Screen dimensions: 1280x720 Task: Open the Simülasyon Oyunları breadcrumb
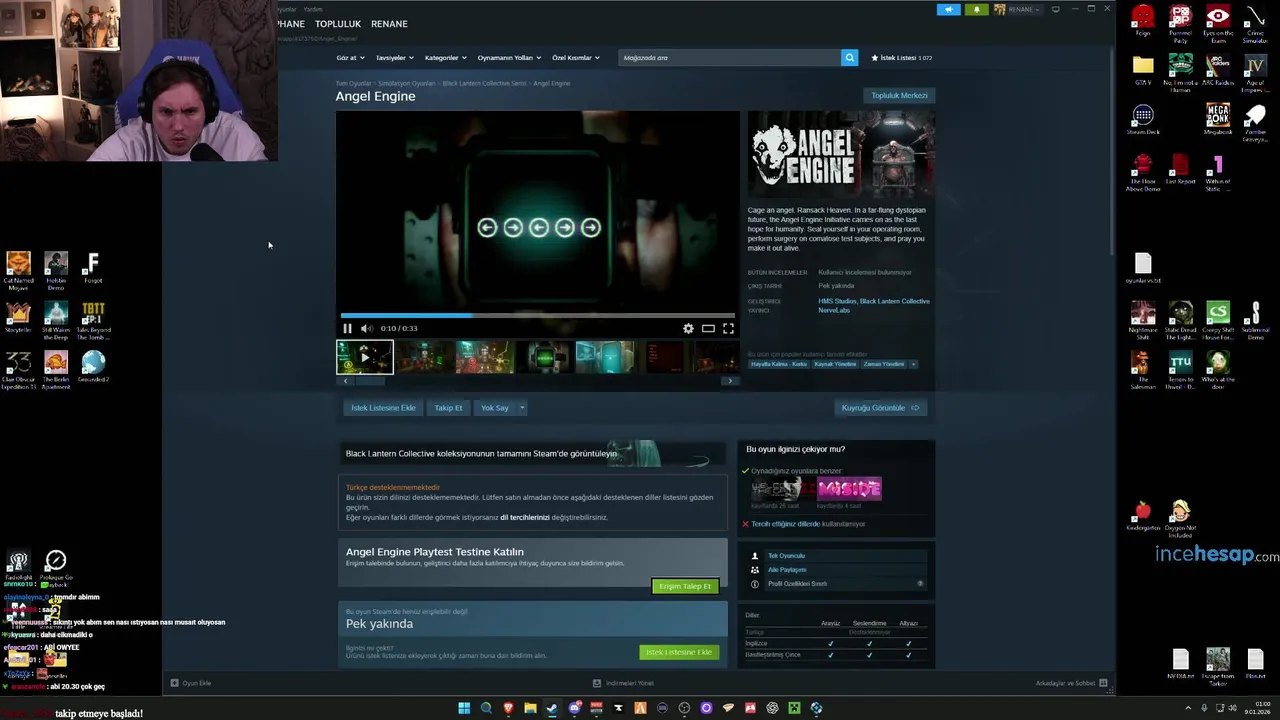pyautogui.click(x=407, y=83)
